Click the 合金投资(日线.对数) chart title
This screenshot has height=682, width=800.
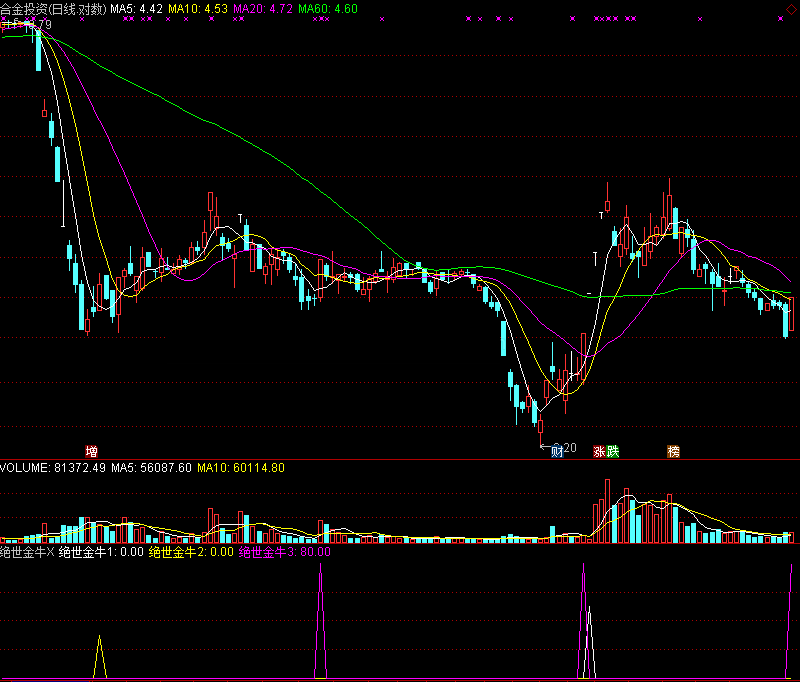tap(54, 9)
